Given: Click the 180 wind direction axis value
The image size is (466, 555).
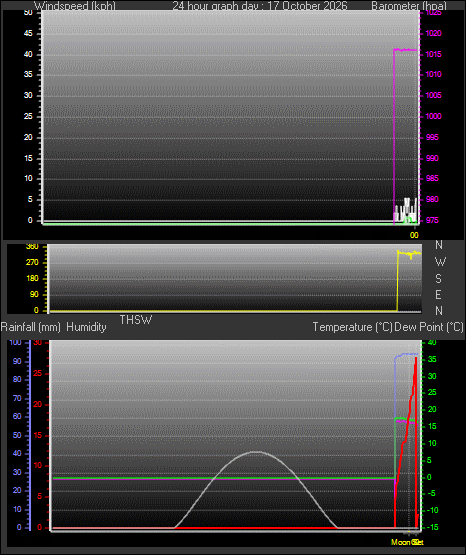Looking at the screenshot, I should (x=32, y=279).
